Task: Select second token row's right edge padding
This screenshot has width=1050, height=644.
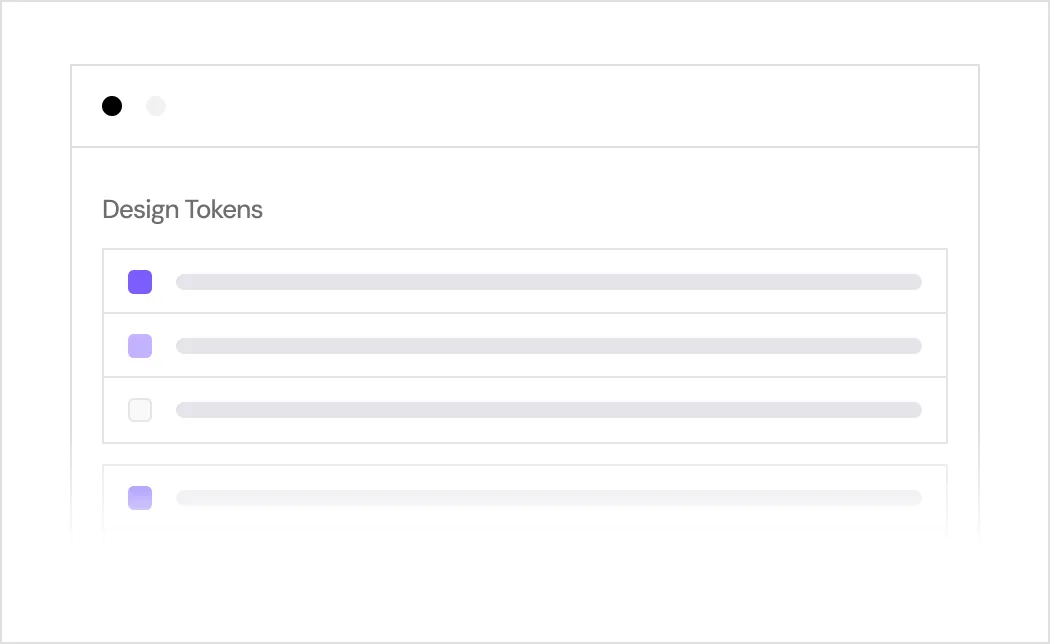Action: coord(934,345)
